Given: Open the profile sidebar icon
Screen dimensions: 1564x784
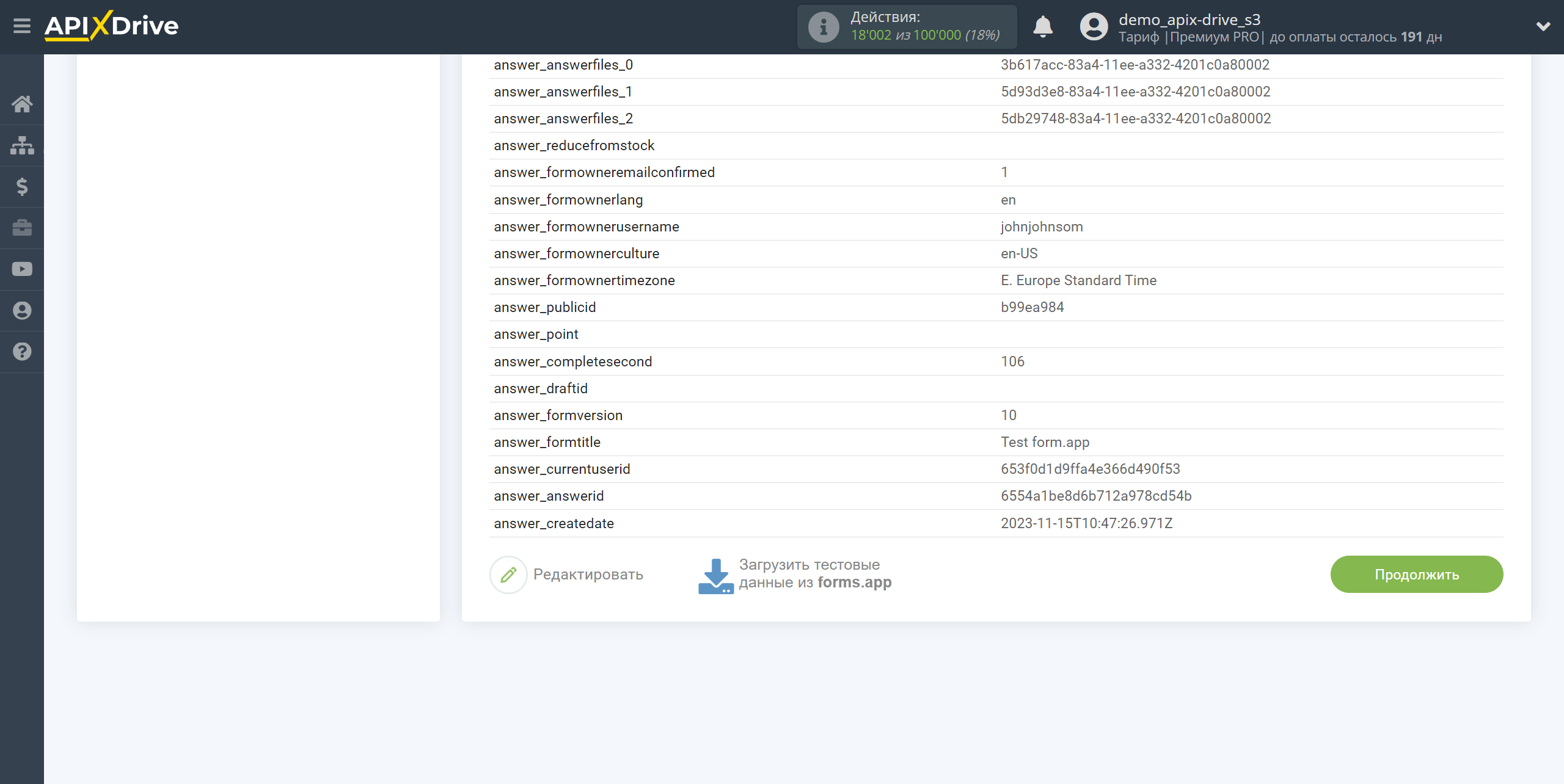Looking at the screenshot, I should coord(22,311).
